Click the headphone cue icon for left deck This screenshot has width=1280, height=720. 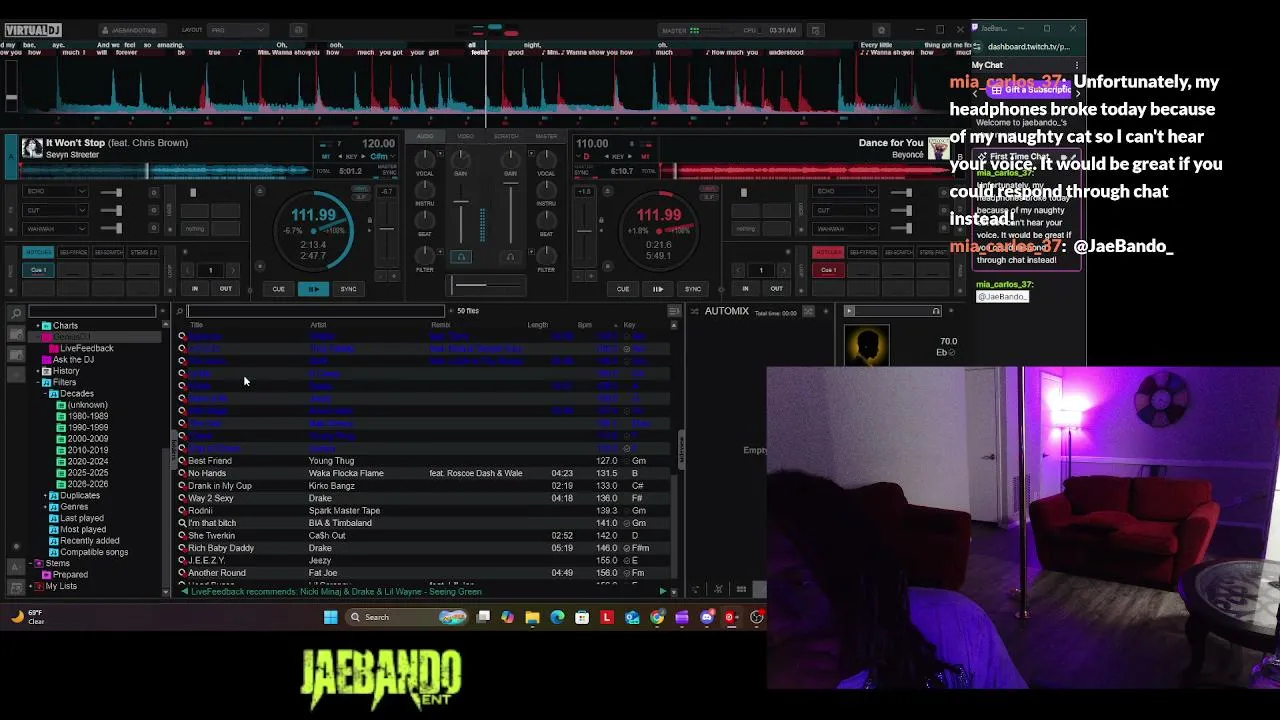pos(461,257)
